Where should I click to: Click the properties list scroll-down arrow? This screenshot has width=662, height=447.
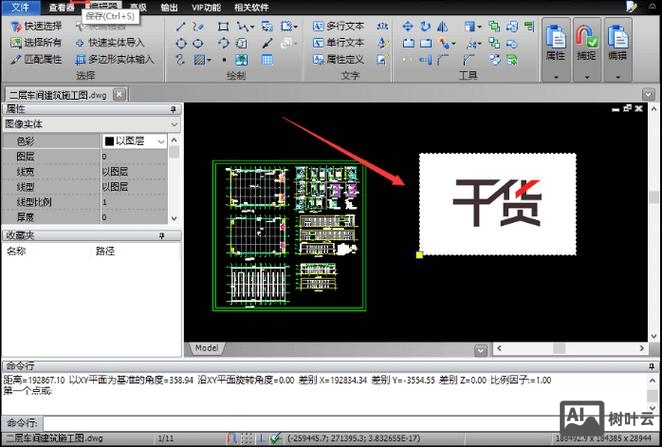174,218
